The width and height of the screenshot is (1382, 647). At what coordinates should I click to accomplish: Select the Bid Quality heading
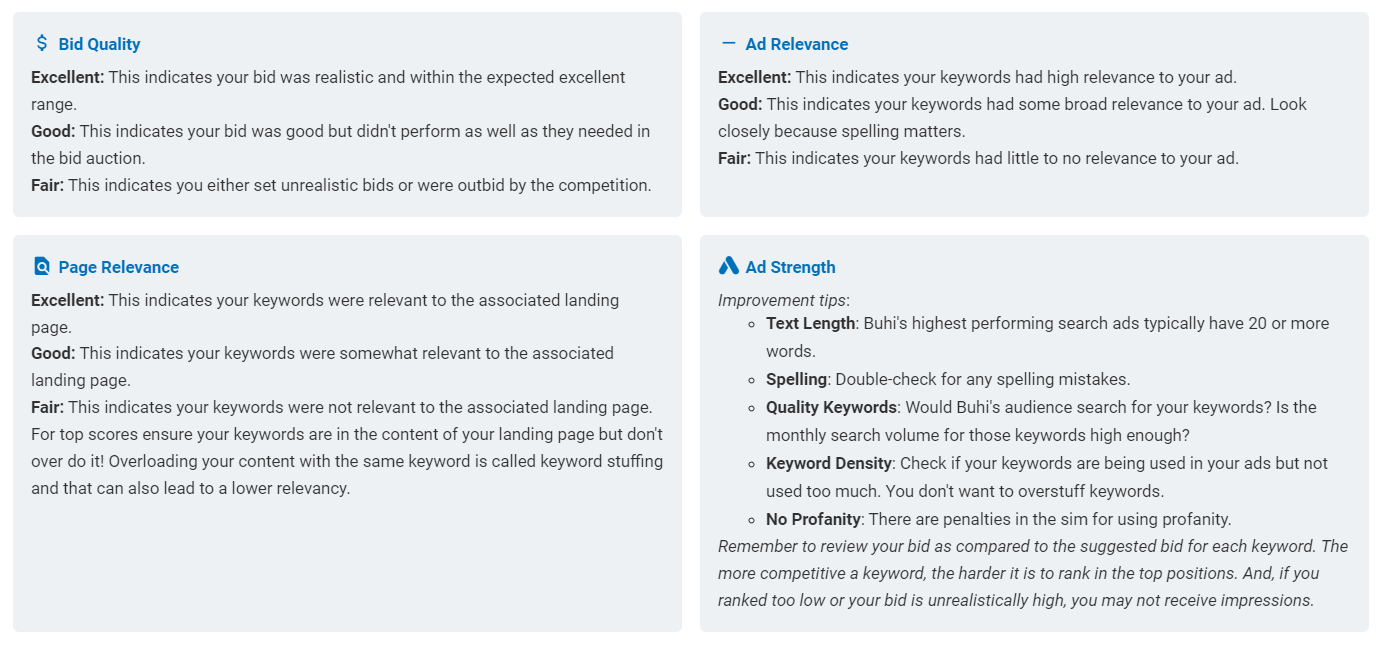coord(99,44)
